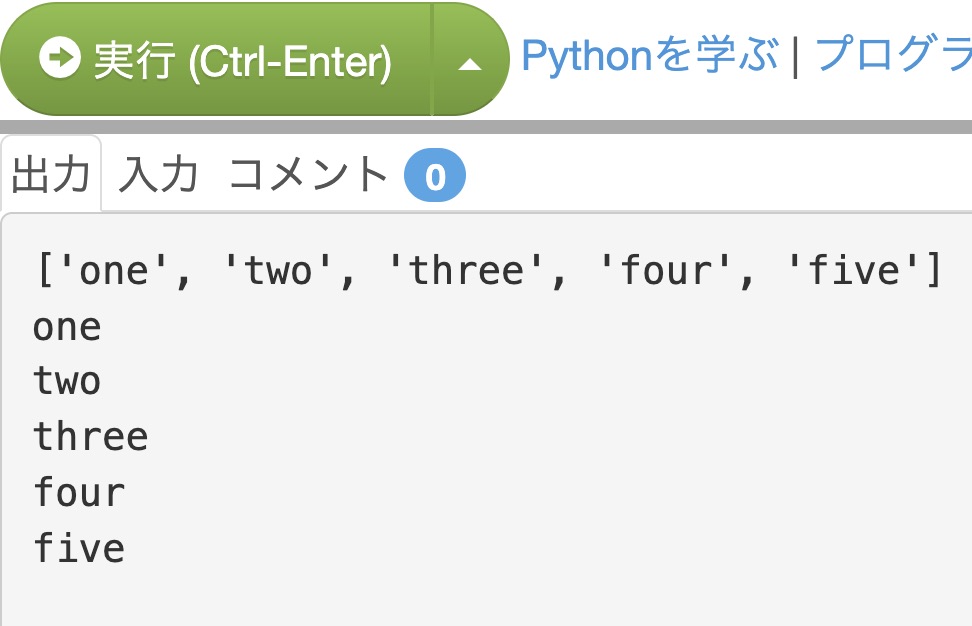Open the コメント tab

[308, 174]
